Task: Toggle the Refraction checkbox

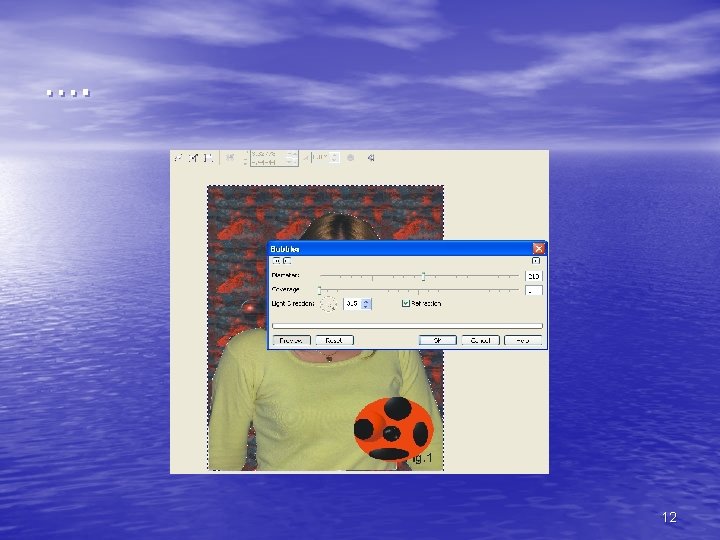Action: pyautogui.click(x=405, y=303)
